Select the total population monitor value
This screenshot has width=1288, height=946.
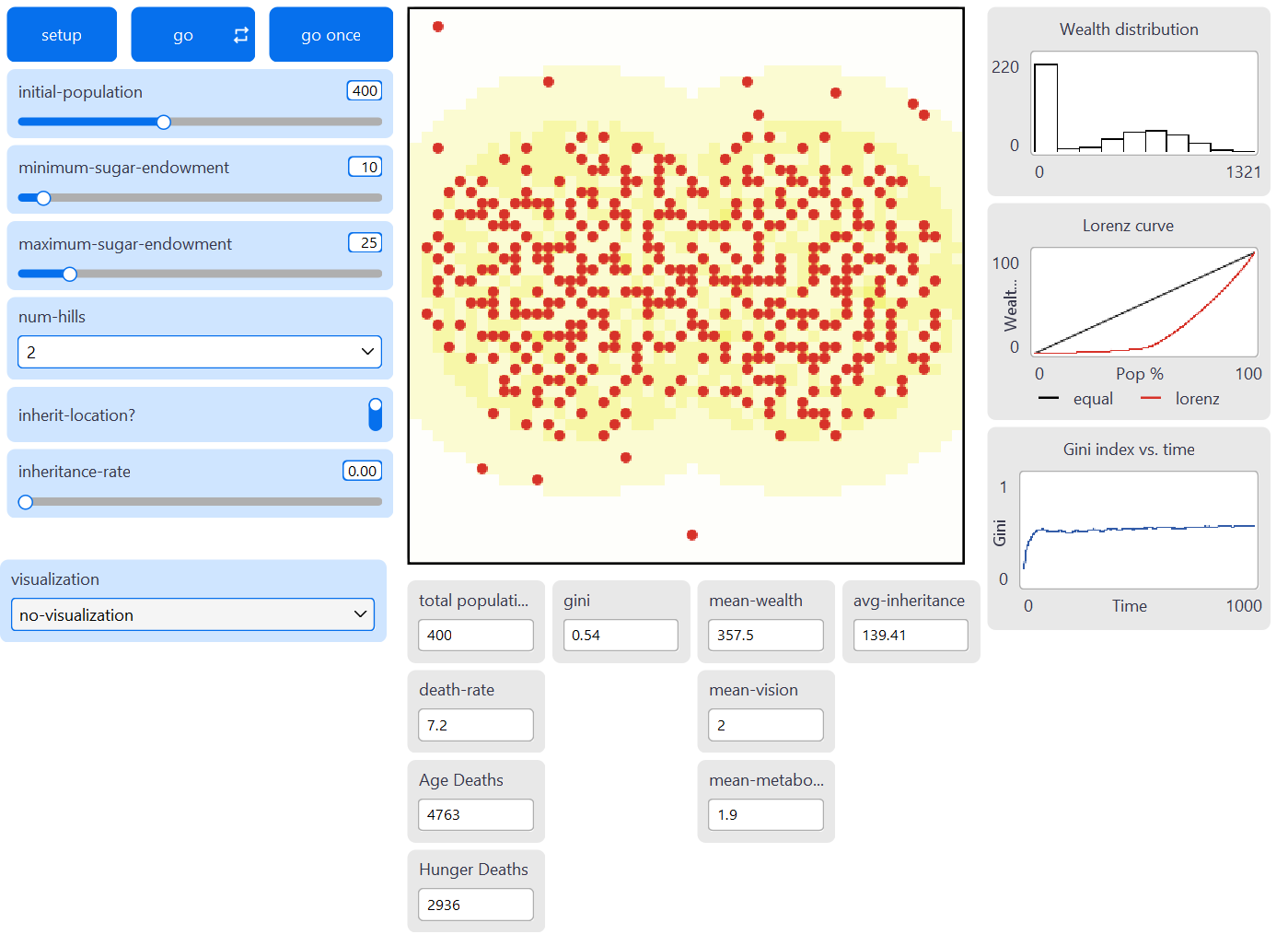tap(476, 635)
